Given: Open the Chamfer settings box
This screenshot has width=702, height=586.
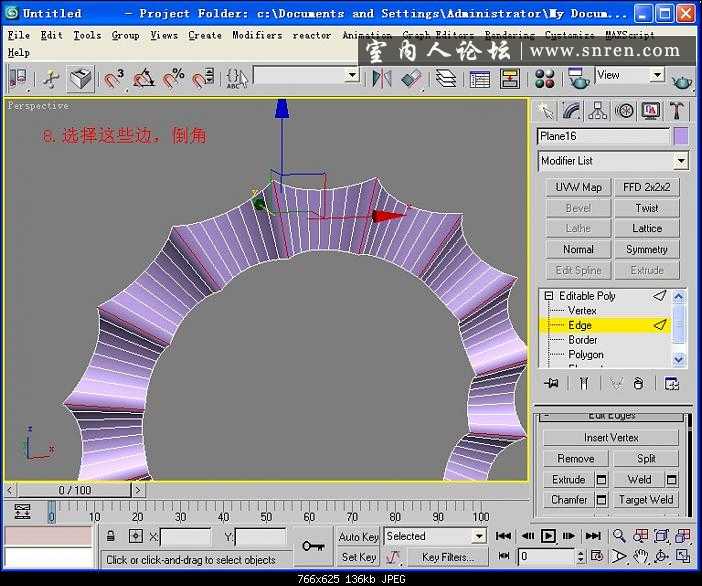Looking at the screenshot, I should pyautogui.click(x=601, y=500).
